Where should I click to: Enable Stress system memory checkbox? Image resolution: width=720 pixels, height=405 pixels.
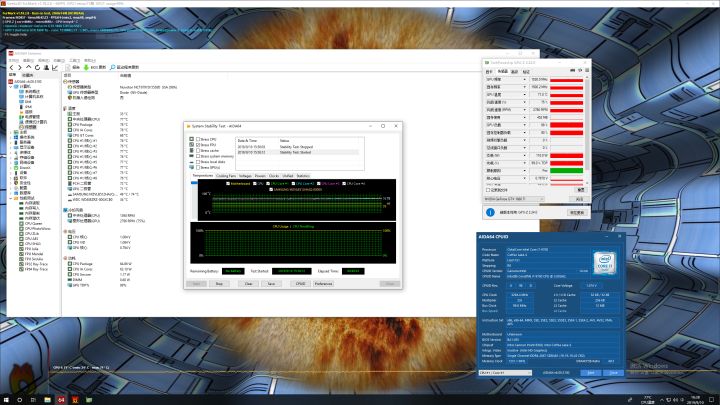[x=198, y=156]
